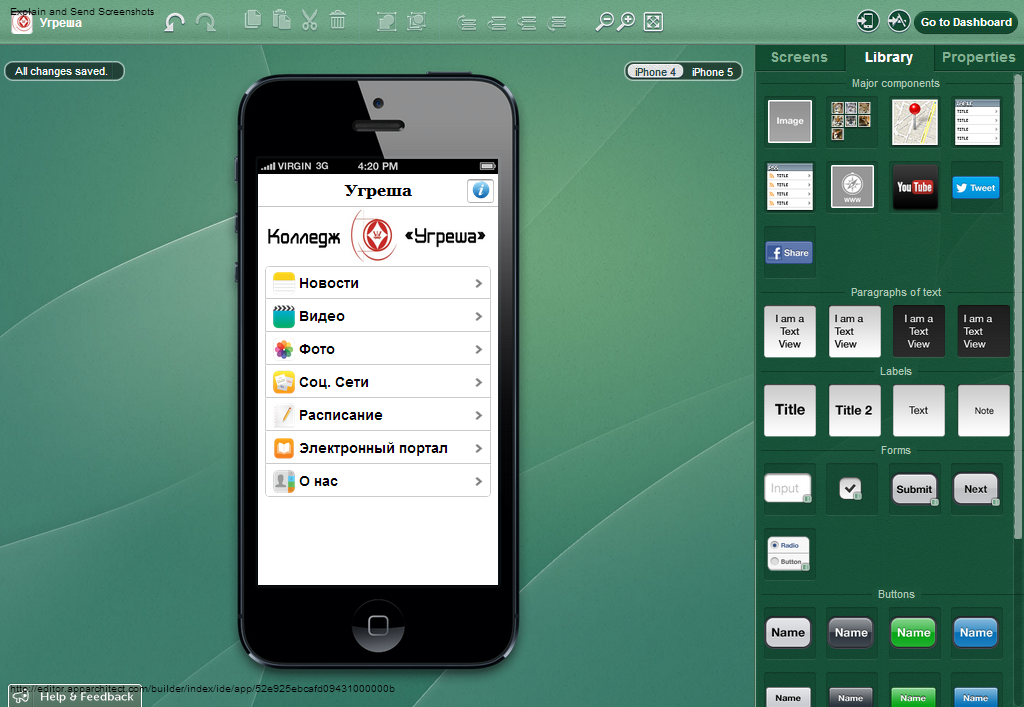This screenshot has width=1024, height=707.
Task: Click the info button in phone header
Action: tap(480, 190)
